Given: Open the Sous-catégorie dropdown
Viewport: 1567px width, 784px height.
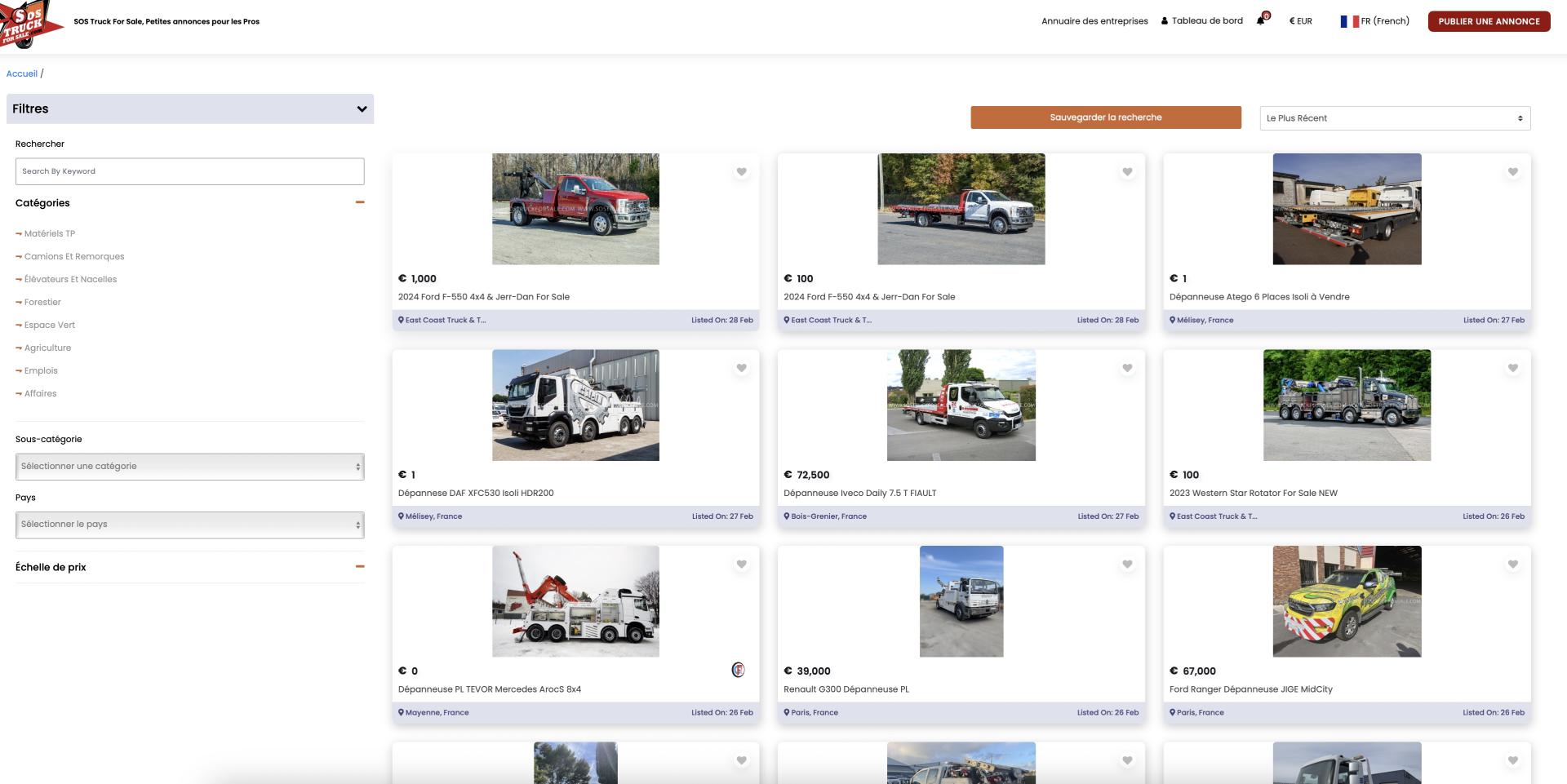Looking at the screenshot, I should (189, 467).
